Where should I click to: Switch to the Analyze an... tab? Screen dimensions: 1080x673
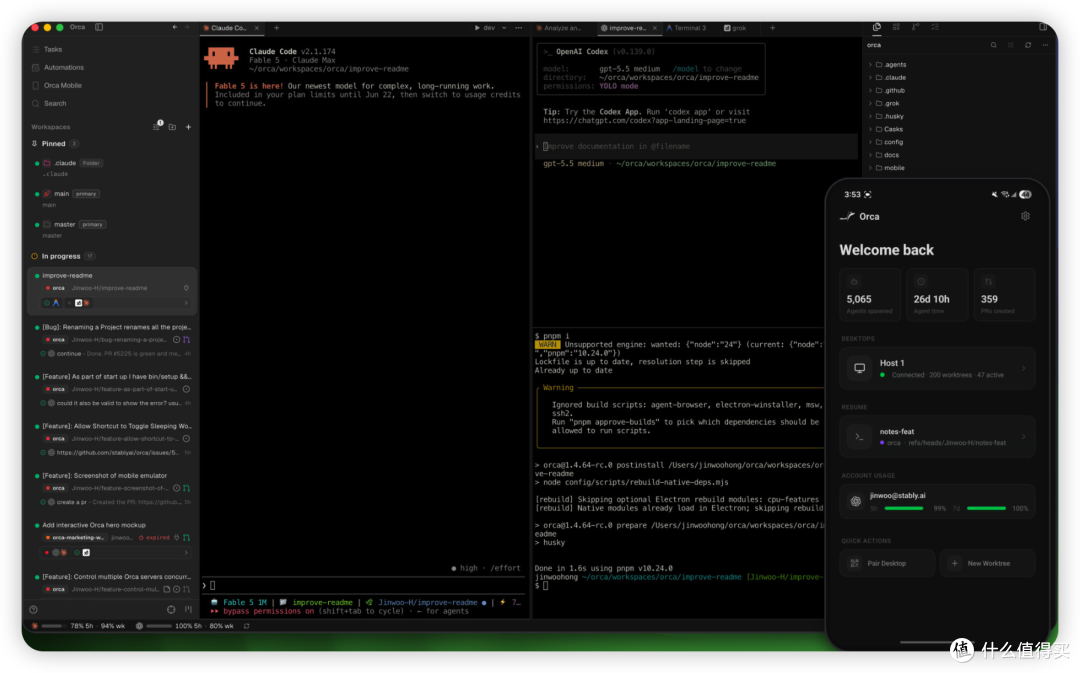pyautogui.click(x=559, y=28)
